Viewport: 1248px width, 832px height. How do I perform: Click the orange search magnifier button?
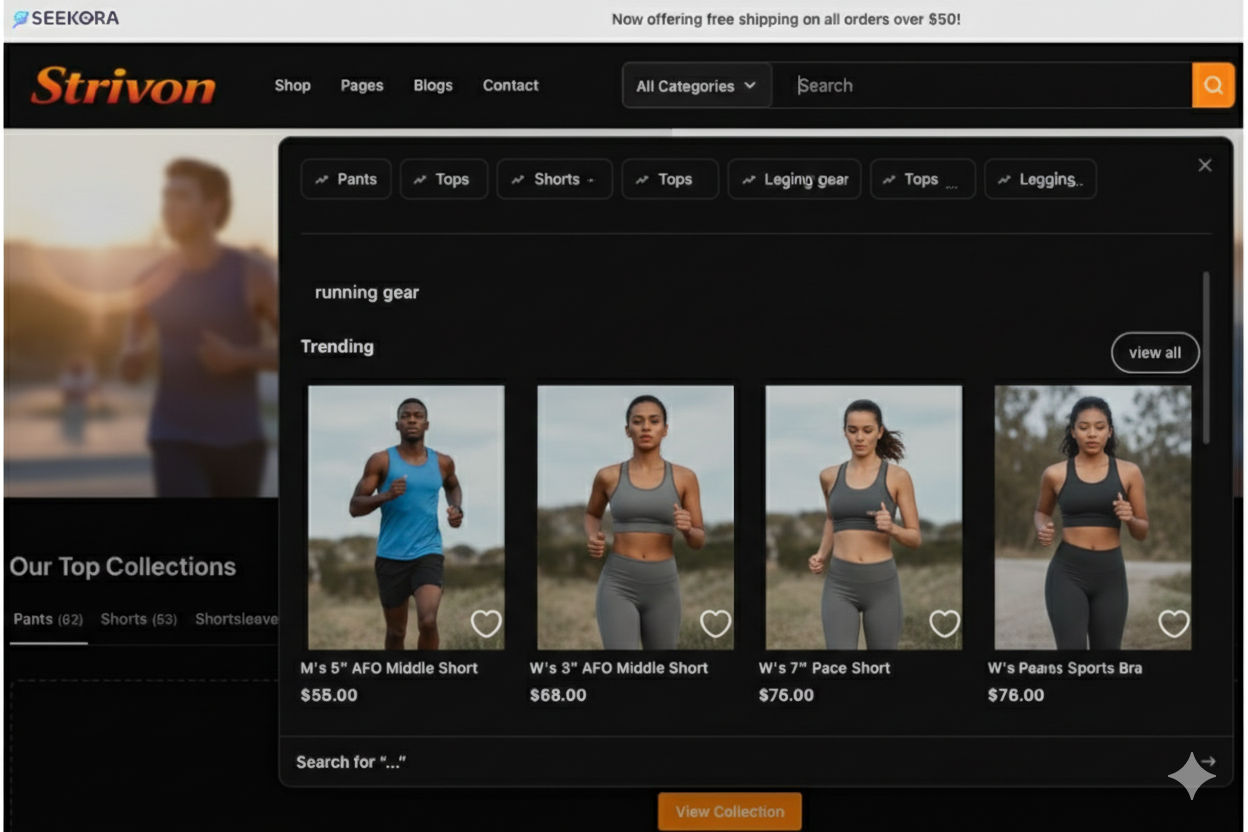pos(1212,86)
